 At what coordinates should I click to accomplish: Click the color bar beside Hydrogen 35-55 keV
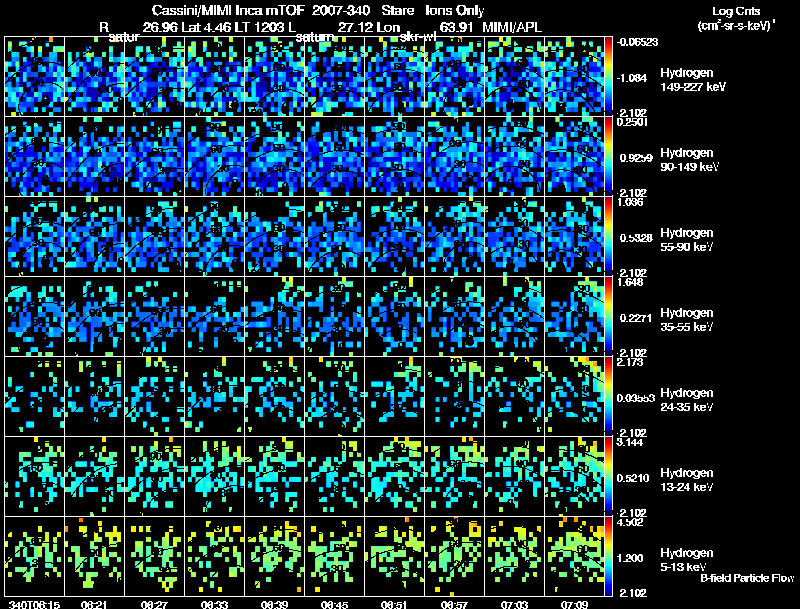pyautogui.click(x=608, y=316)
